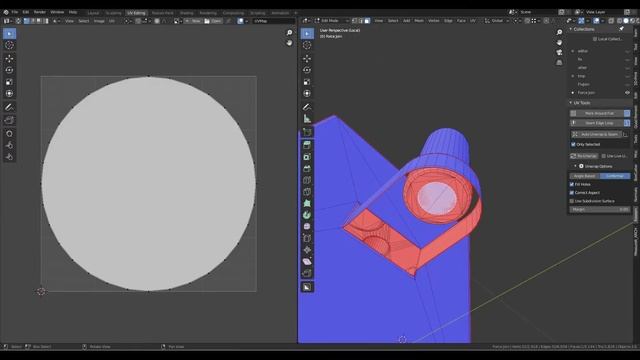This screenshot has width=640, height=360.
Task: Click the 2D cursor in UV editor
Action: pyautogui.click(x=41, y=291)
